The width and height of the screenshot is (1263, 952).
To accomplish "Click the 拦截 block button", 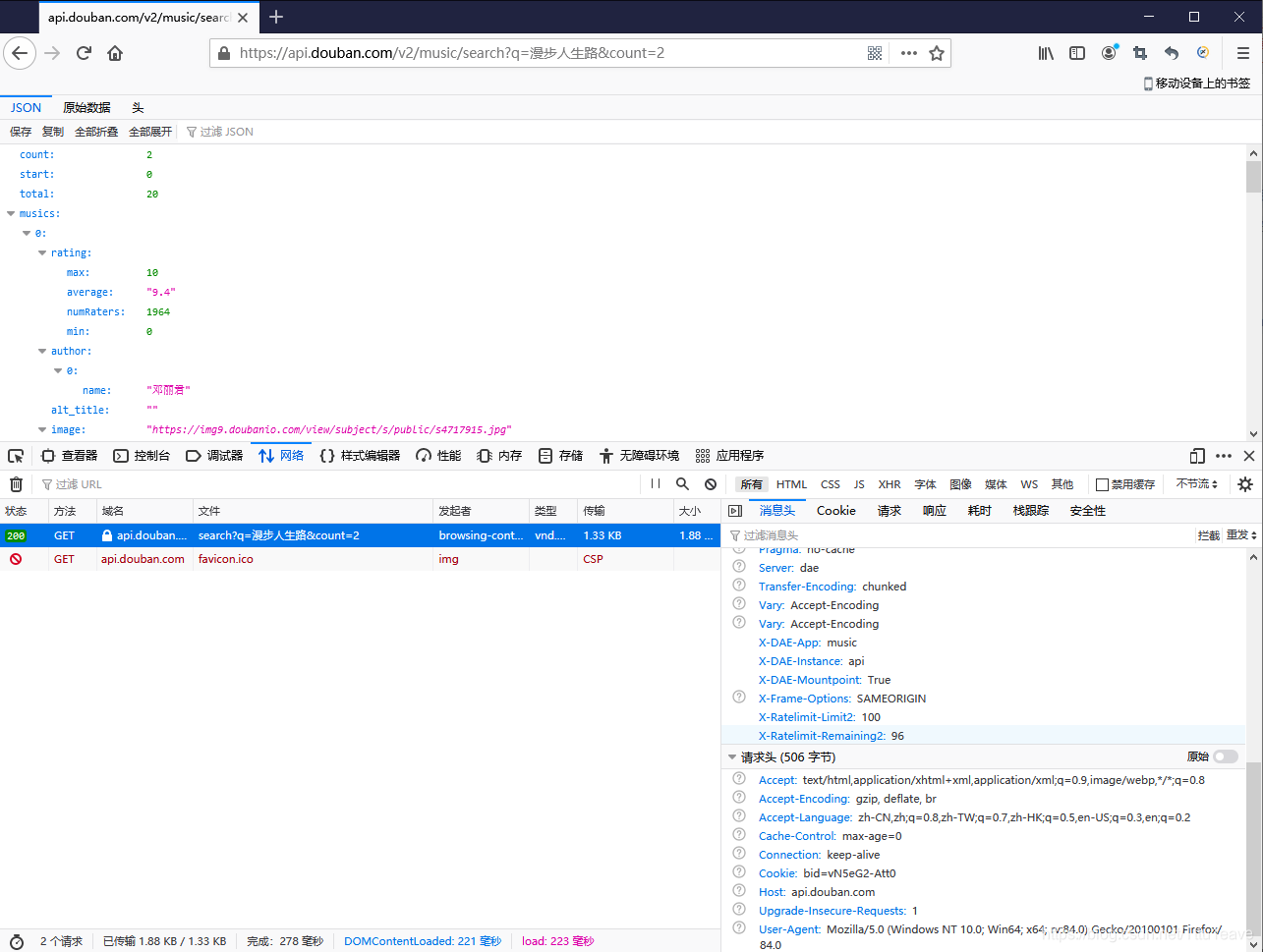I will pyautogui.click(x=1208, y=535).
